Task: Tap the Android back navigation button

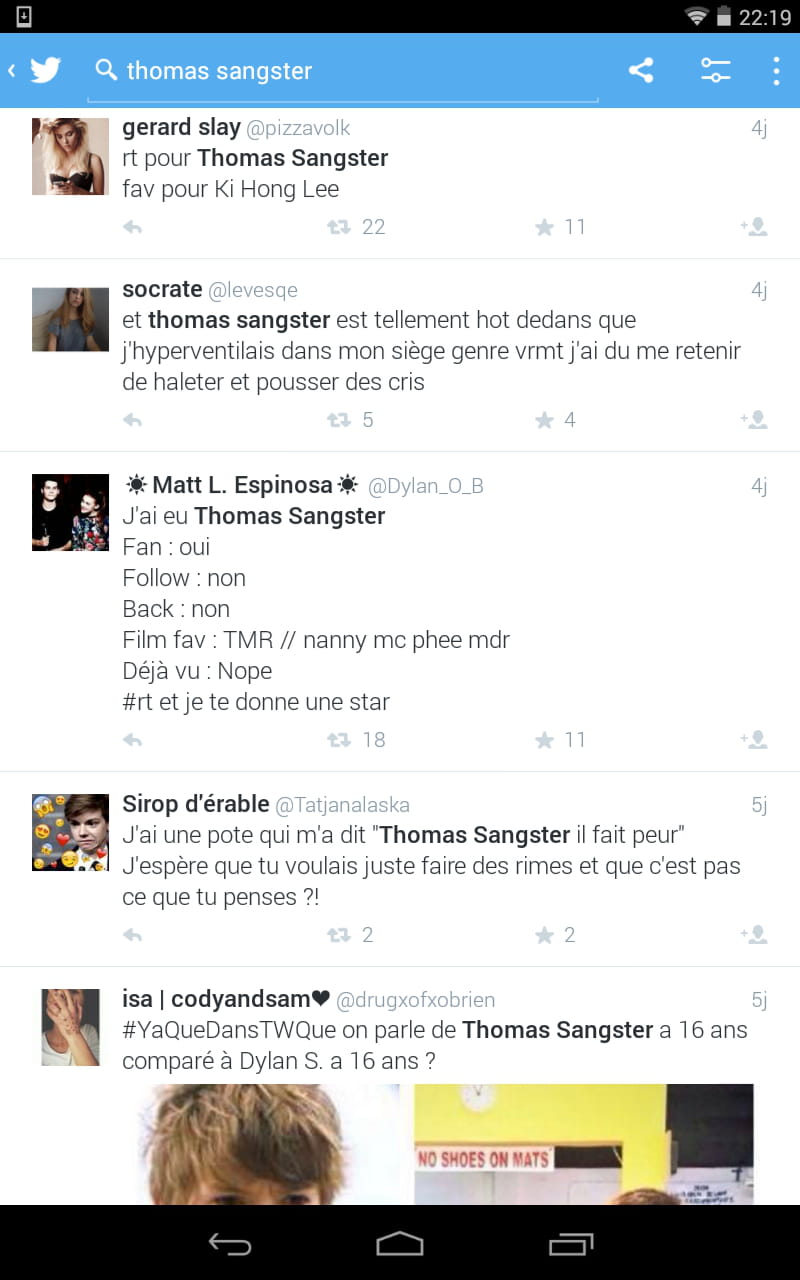Action: [x=229, y=1243]
